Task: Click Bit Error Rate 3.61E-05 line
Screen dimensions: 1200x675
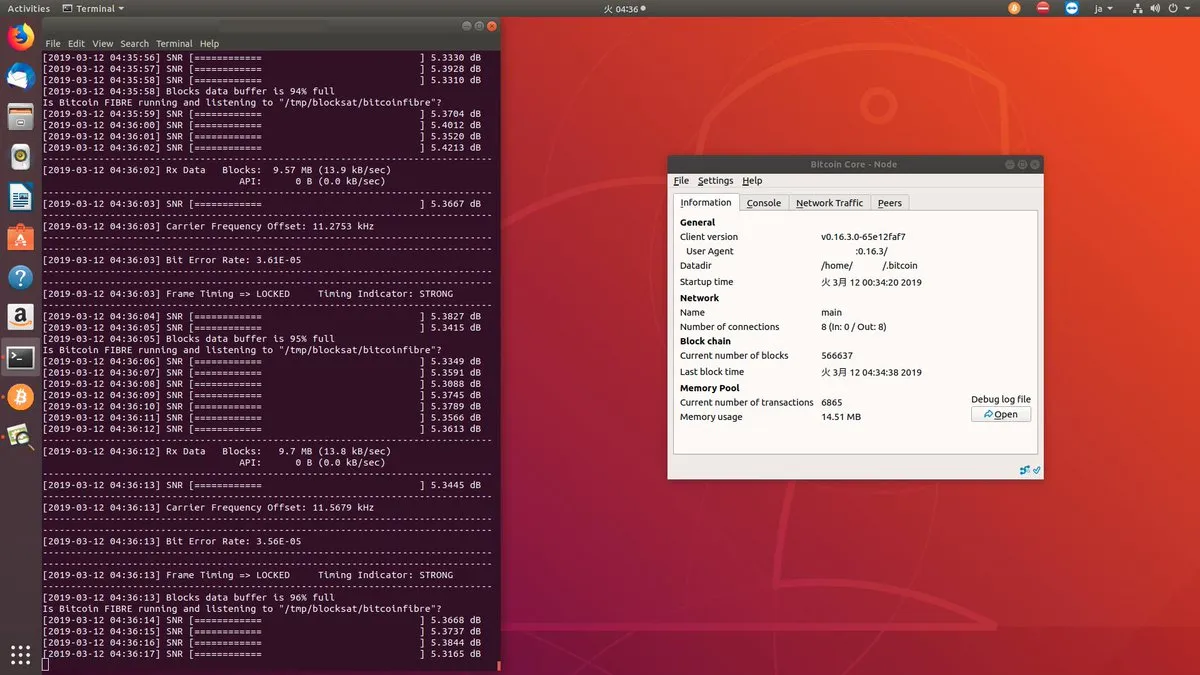Action: (171, 260)
